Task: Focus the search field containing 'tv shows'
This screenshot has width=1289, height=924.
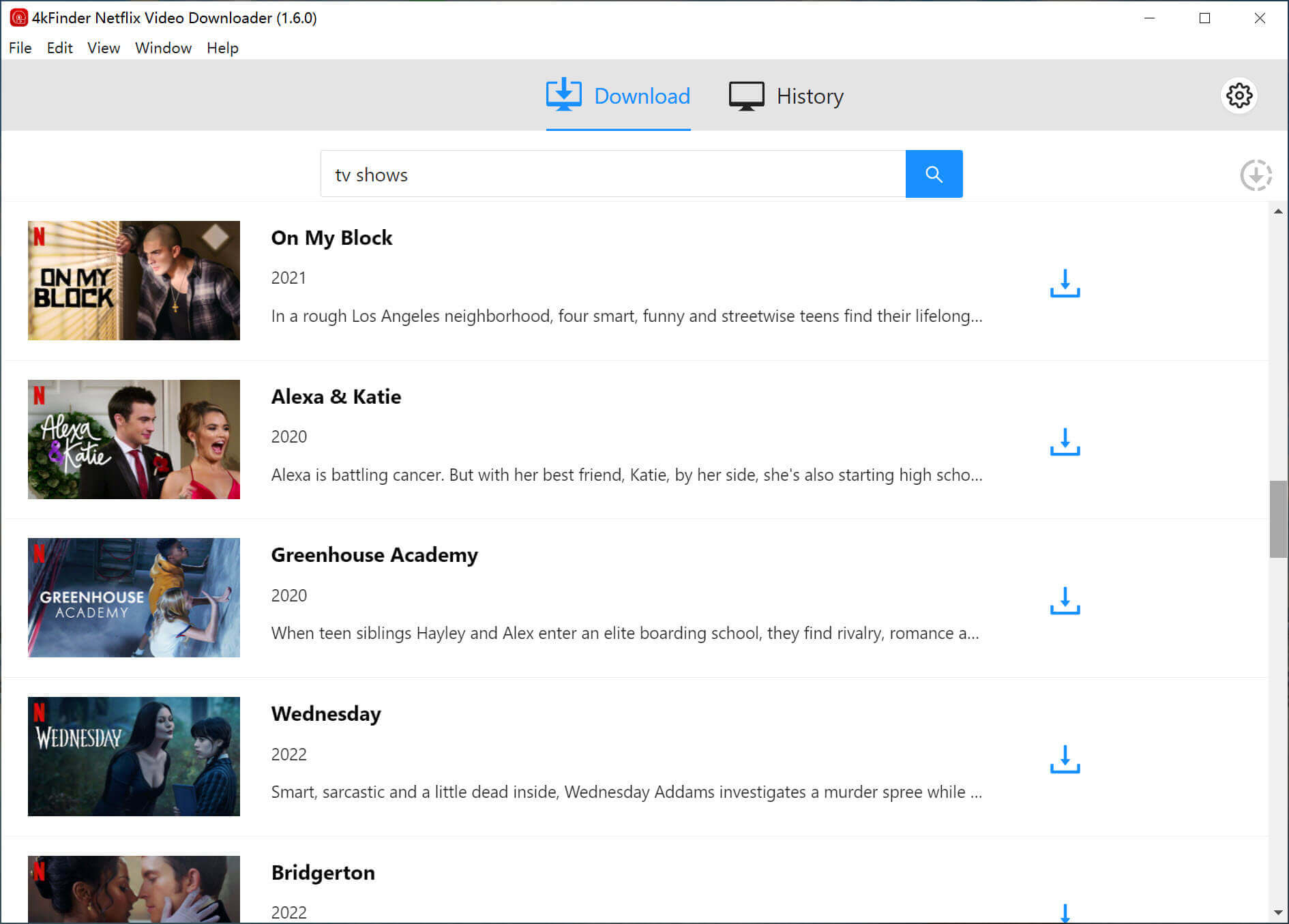Action: click(613, 174)
